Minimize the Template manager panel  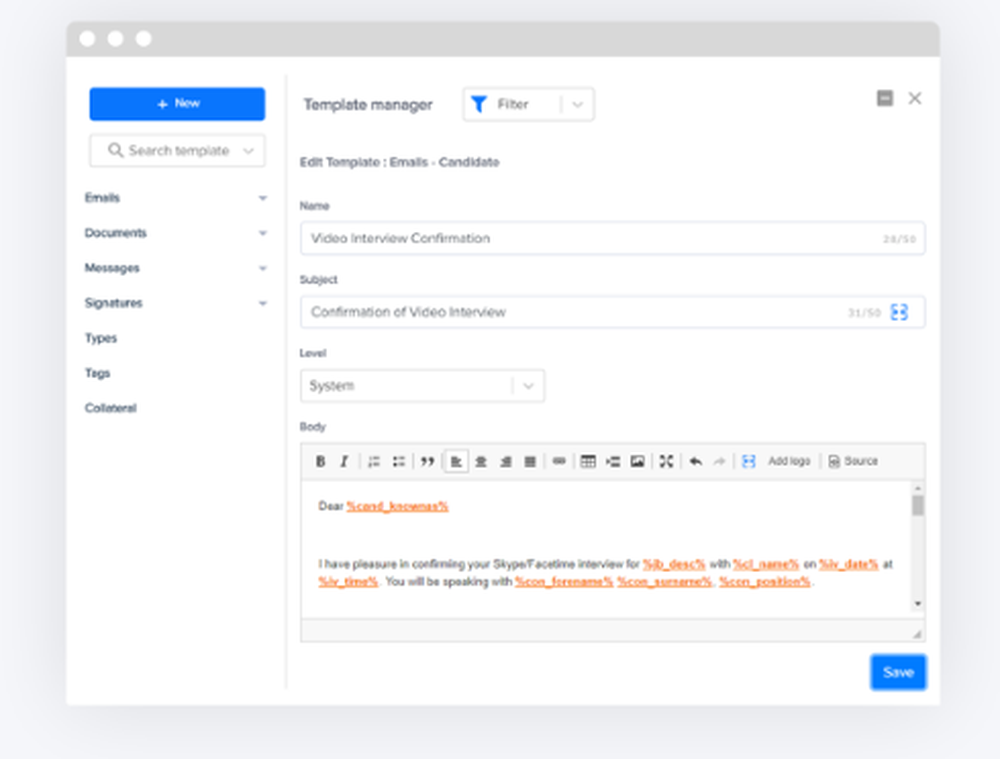tap(885, 98)
